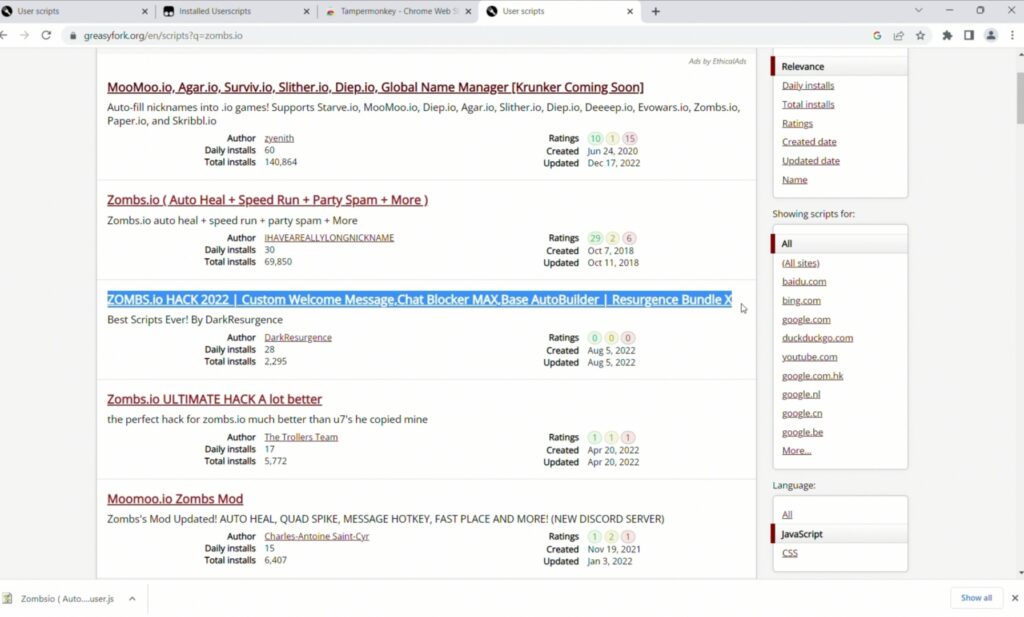Filter scripts for google.com.hk

812,375
